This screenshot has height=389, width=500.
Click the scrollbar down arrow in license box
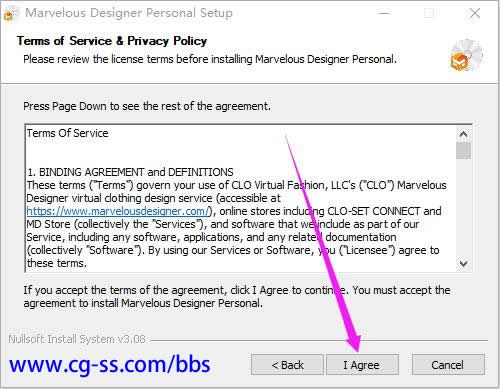pyautogui.click(x=463, y=264)
